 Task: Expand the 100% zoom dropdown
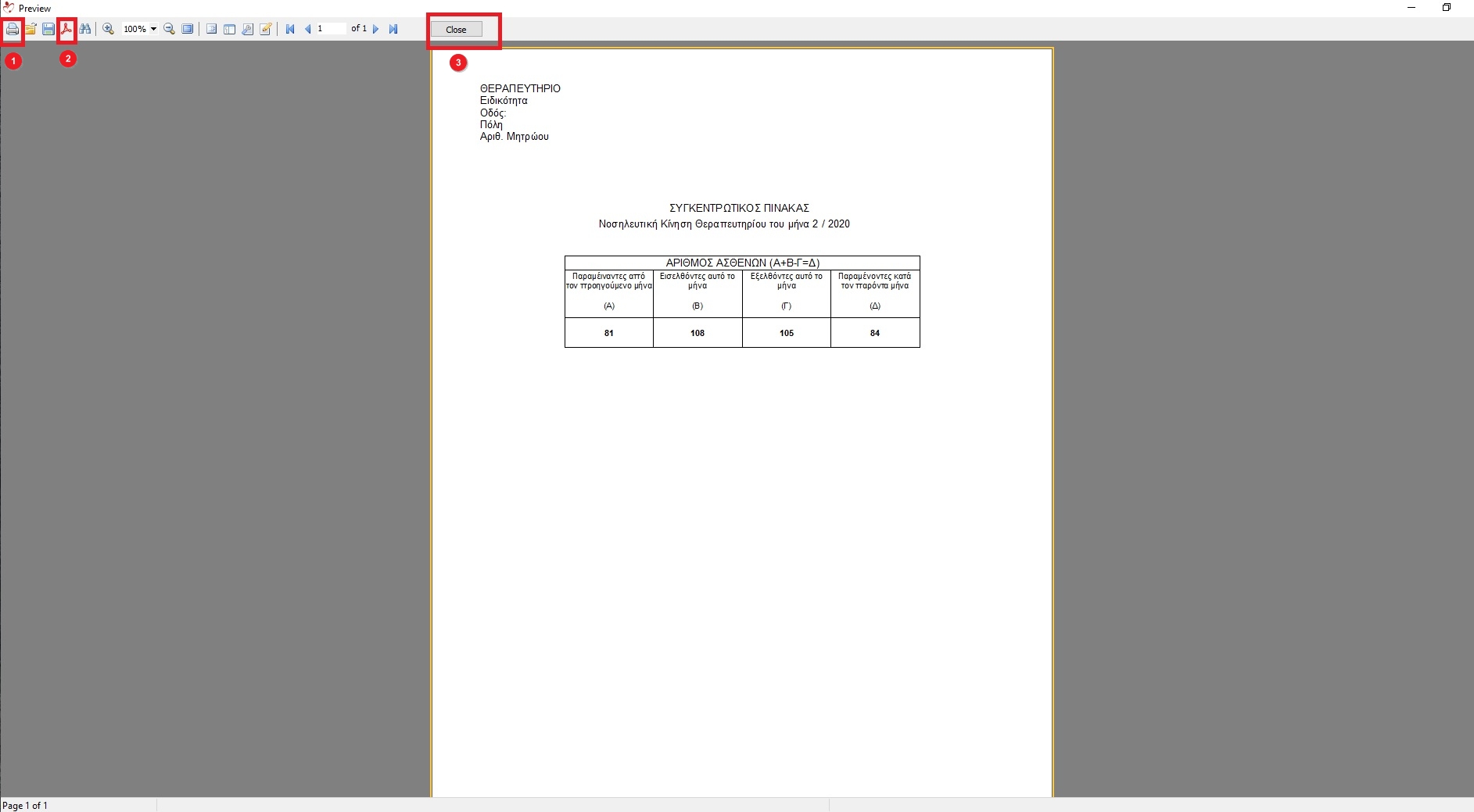(153, 29)
